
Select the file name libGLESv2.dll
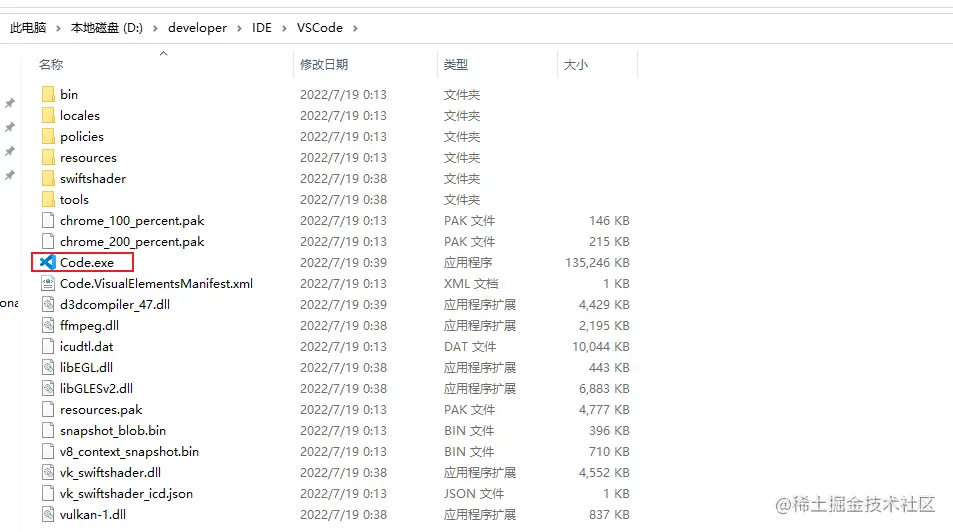click(x=96, y=389)
